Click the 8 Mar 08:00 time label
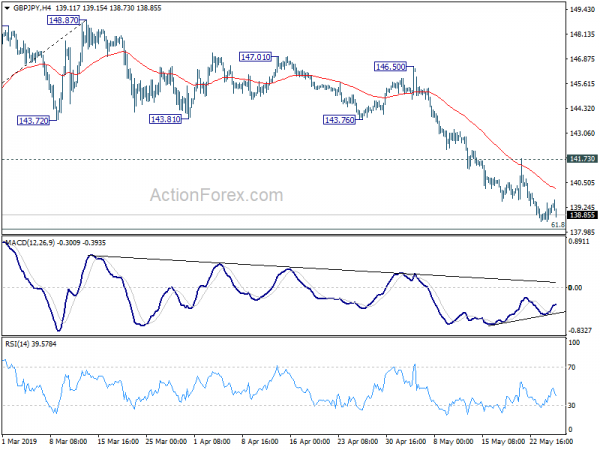This screenshot has height=450, width=600. point(68,441)
